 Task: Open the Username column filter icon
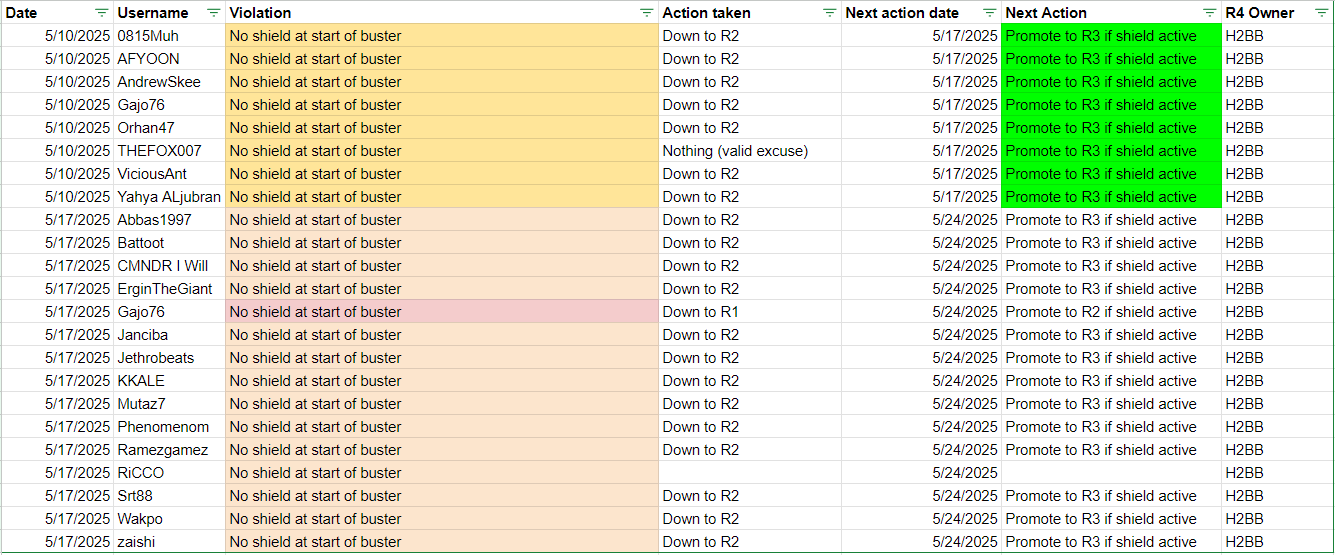pos(213,13)
